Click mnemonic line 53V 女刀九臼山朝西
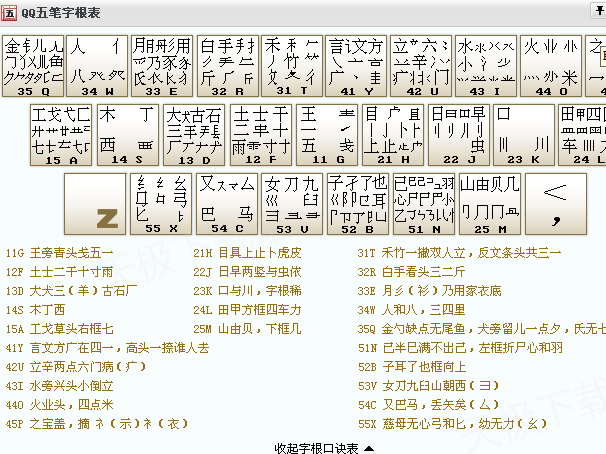The image size is (606, 454). pyautogui.click(x=429, y=386)
